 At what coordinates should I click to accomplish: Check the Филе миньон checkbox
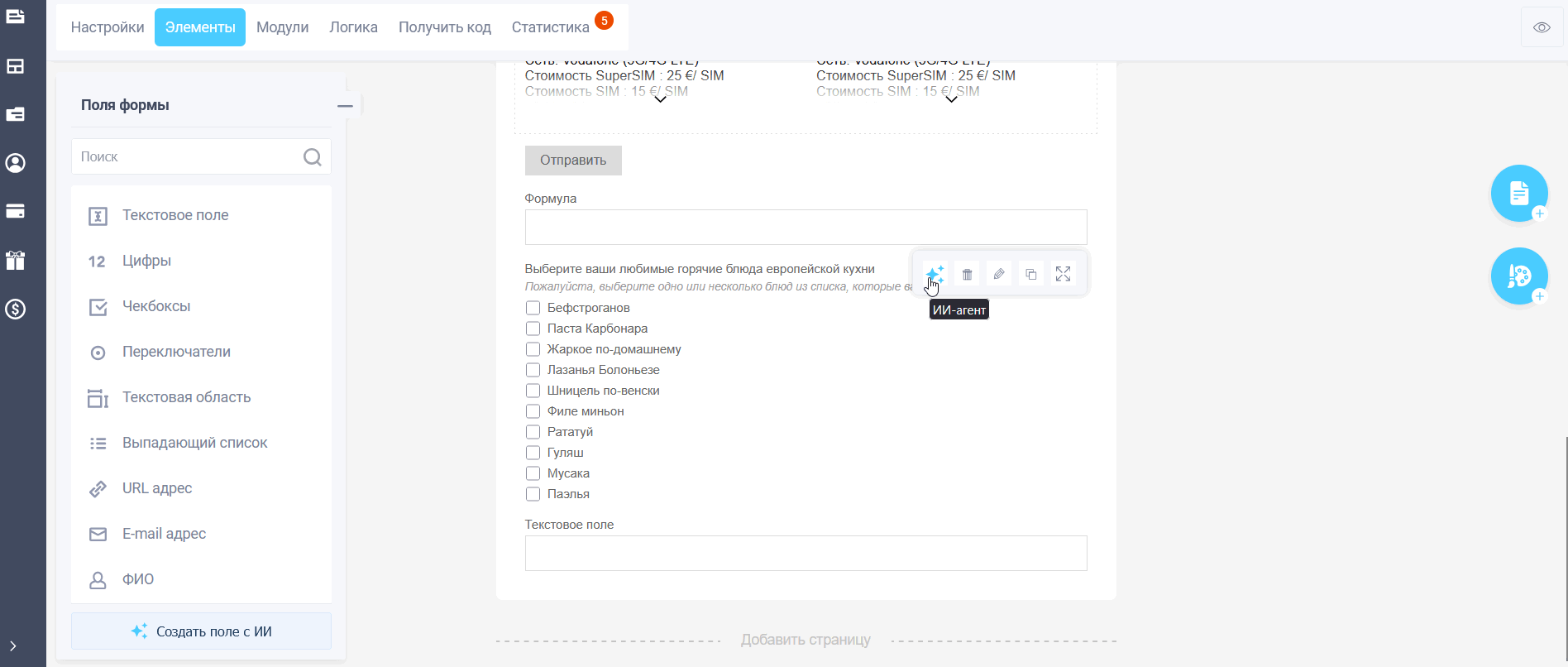click(533, 411)
